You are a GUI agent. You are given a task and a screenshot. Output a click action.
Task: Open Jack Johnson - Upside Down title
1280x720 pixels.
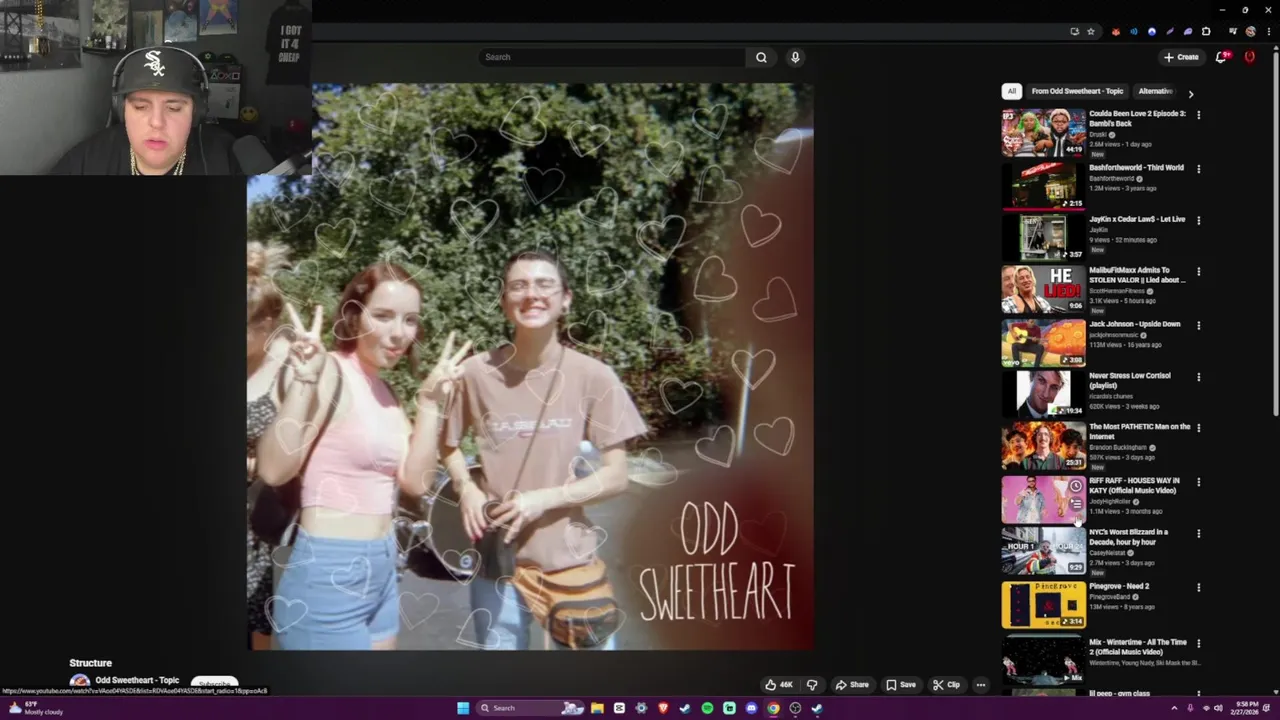click(1134, 324)
